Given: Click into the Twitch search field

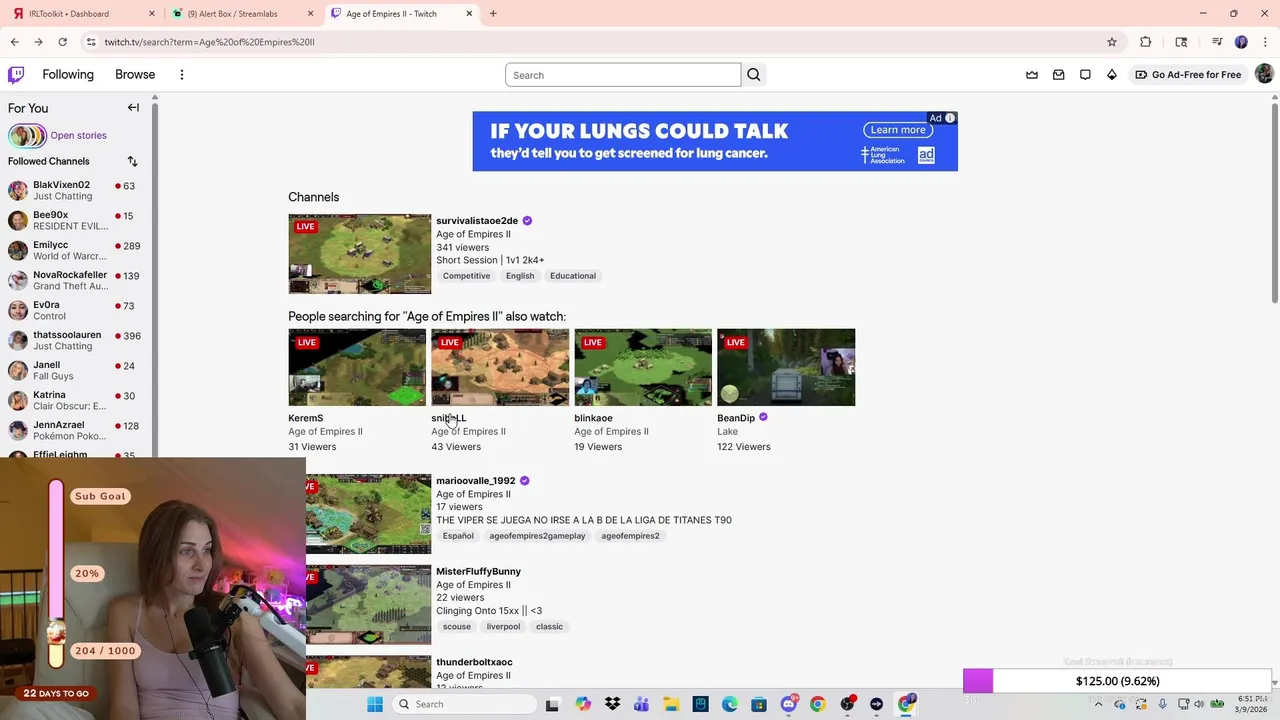Looking at the screenshot, I should click(x=623, y=75).
